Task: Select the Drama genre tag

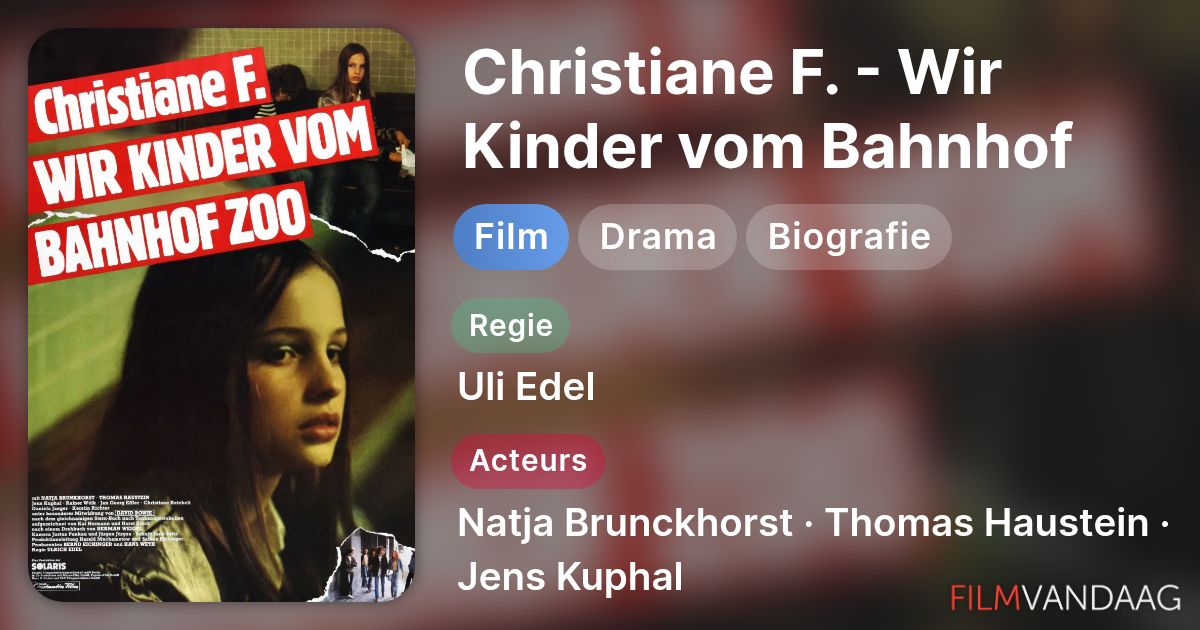Action: (658, 237)
